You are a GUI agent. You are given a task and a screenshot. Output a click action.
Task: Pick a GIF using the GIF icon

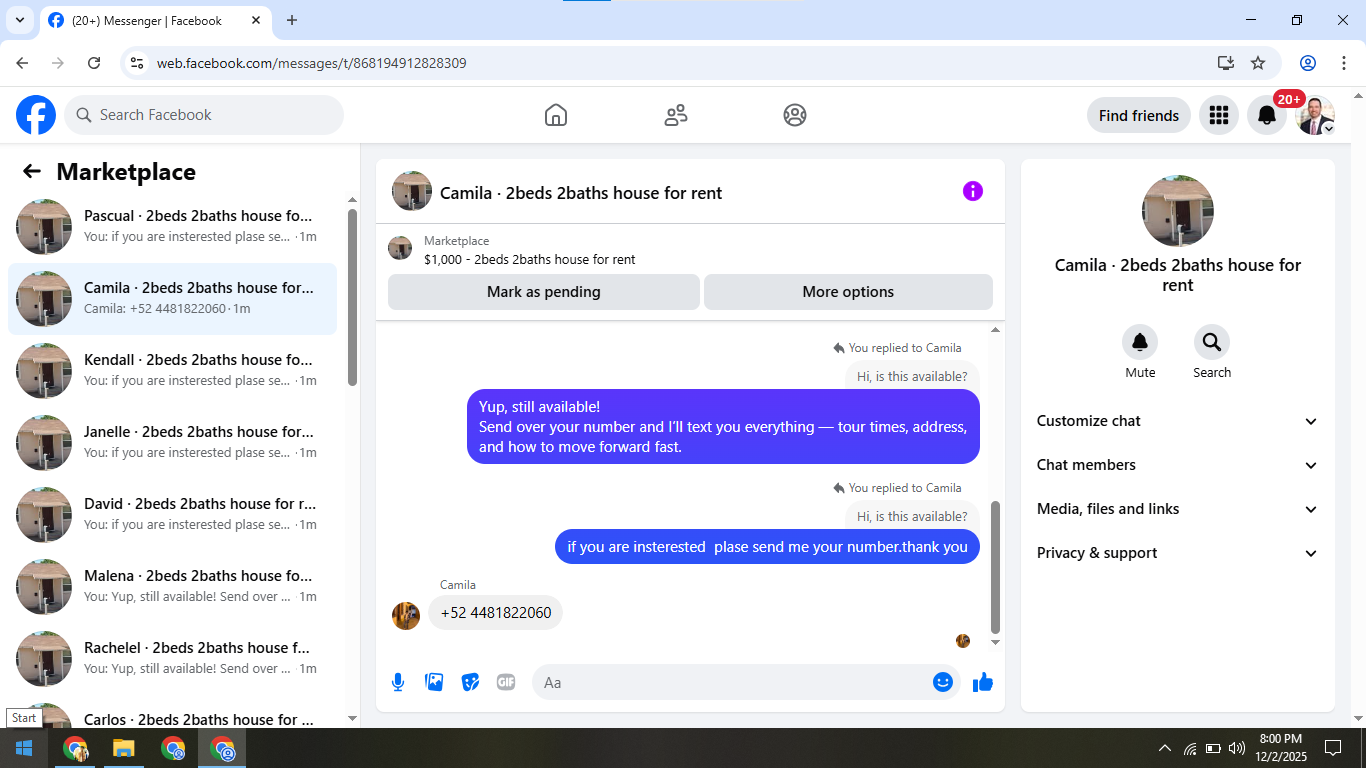coord(506,682)
